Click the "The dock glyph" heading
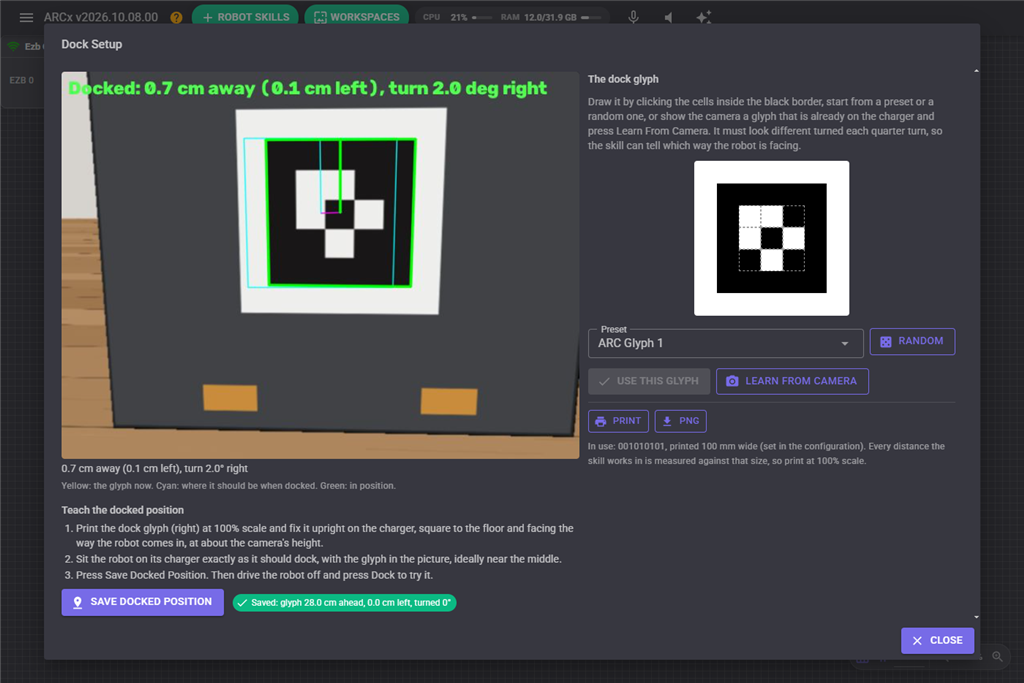Viewport: 1024px width, 683px height. click(623, 79)
